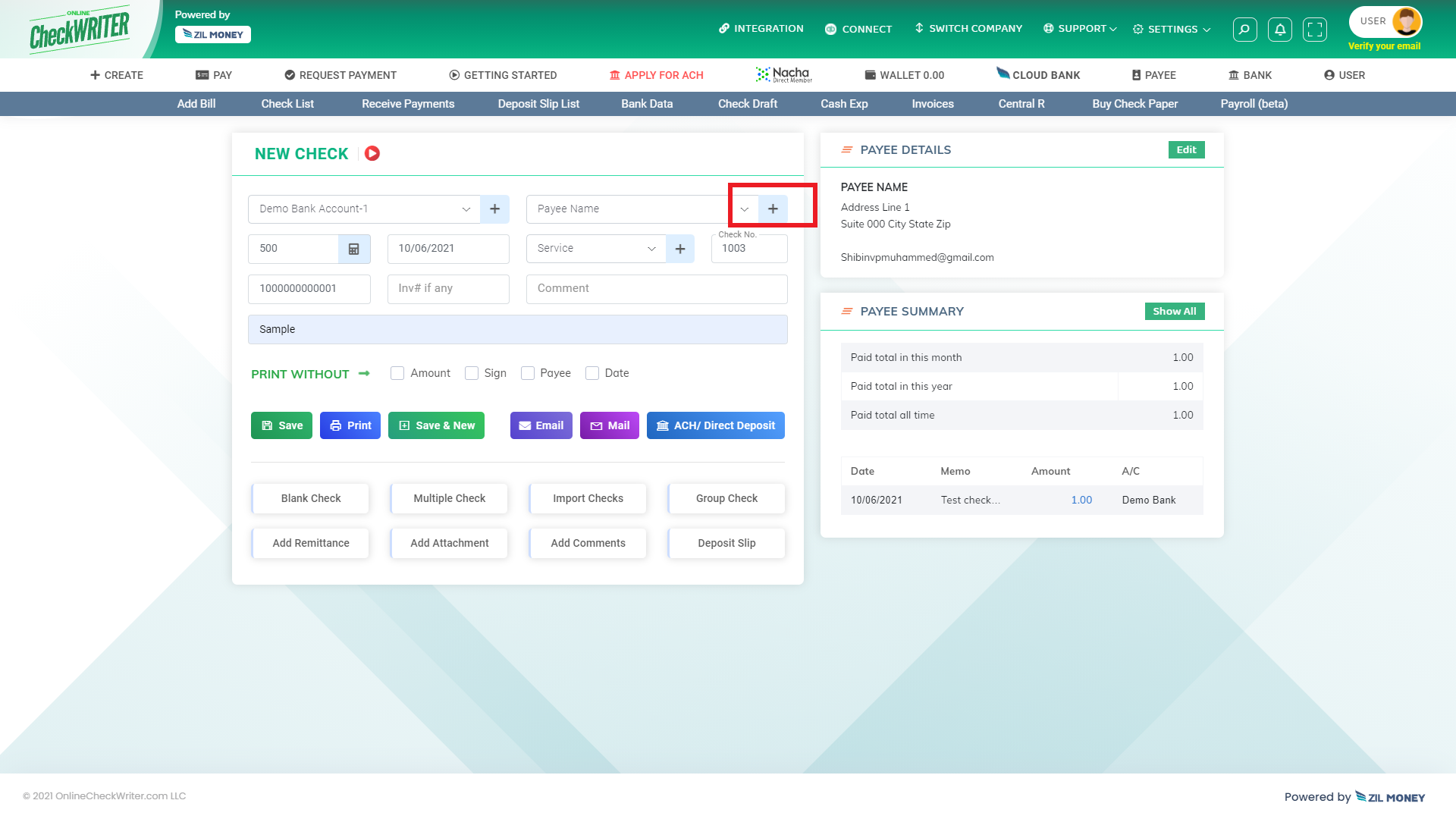Check the print without Sign box
Image resolution: width=1456 pixels, height=819 pixels.
(x=472, y=373)
